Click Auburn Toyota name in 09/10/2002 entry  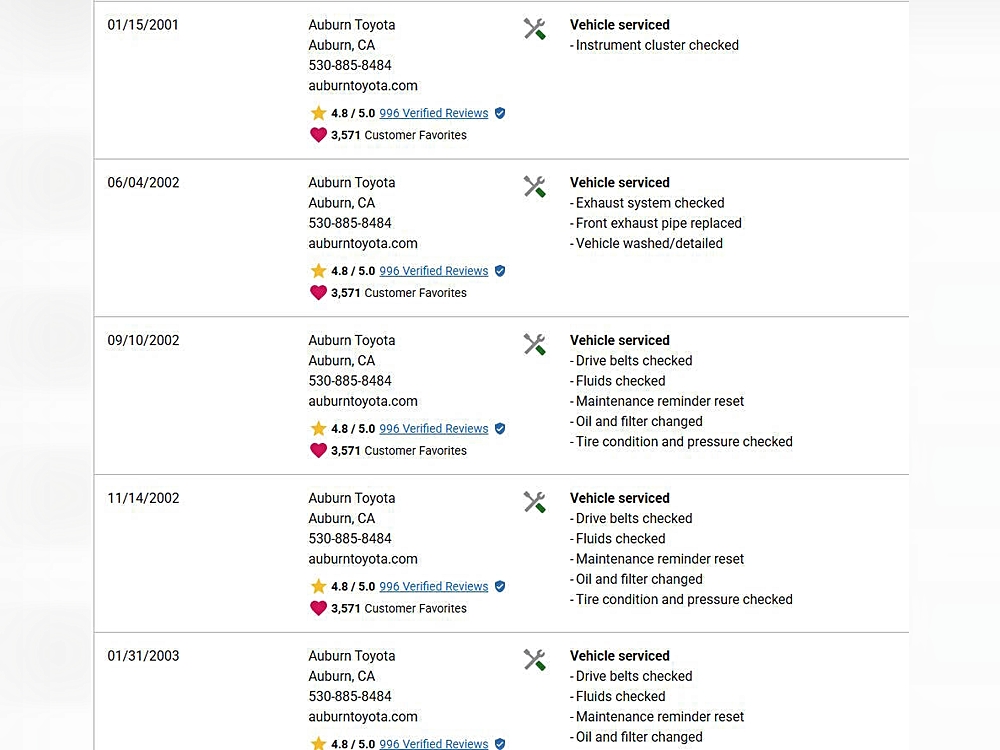click(x=352, y=340)
